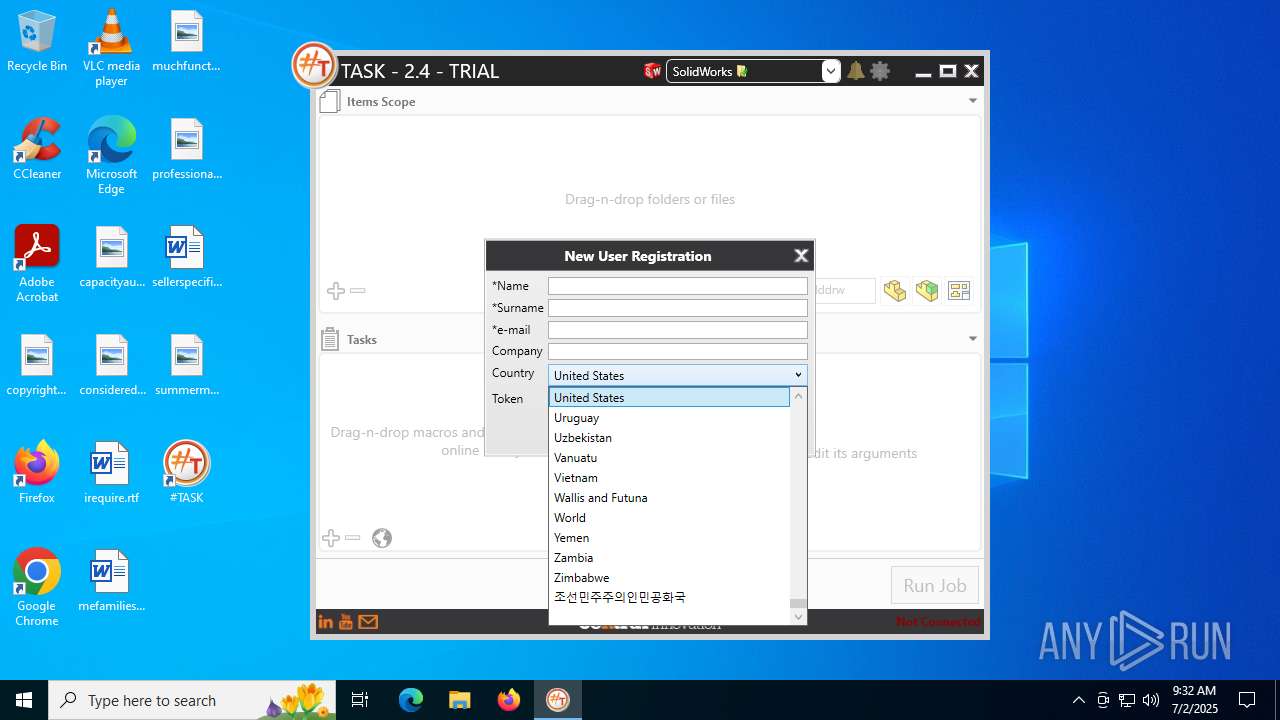Select United States in country list
Screen dimensions: 1280x720
pyautogui.click(x=669, y=398)
